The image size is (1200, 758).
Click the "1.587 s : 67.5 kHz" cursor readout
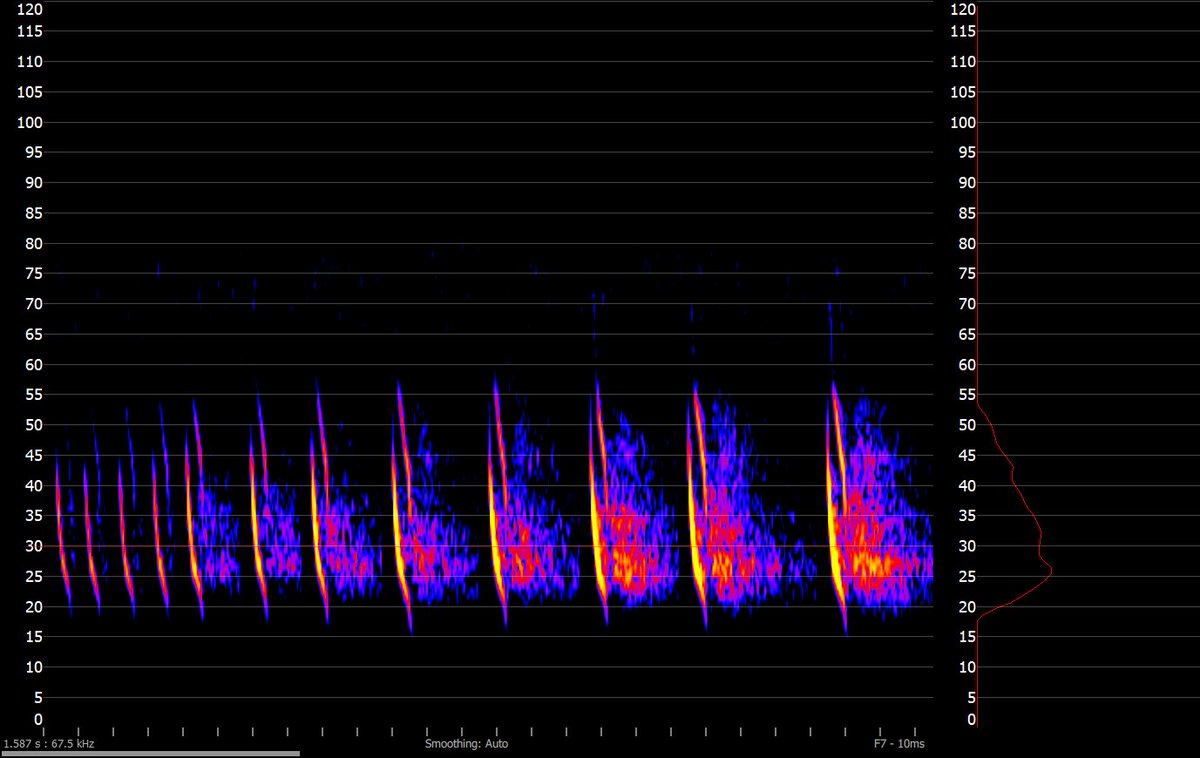[x=48, y=744]
